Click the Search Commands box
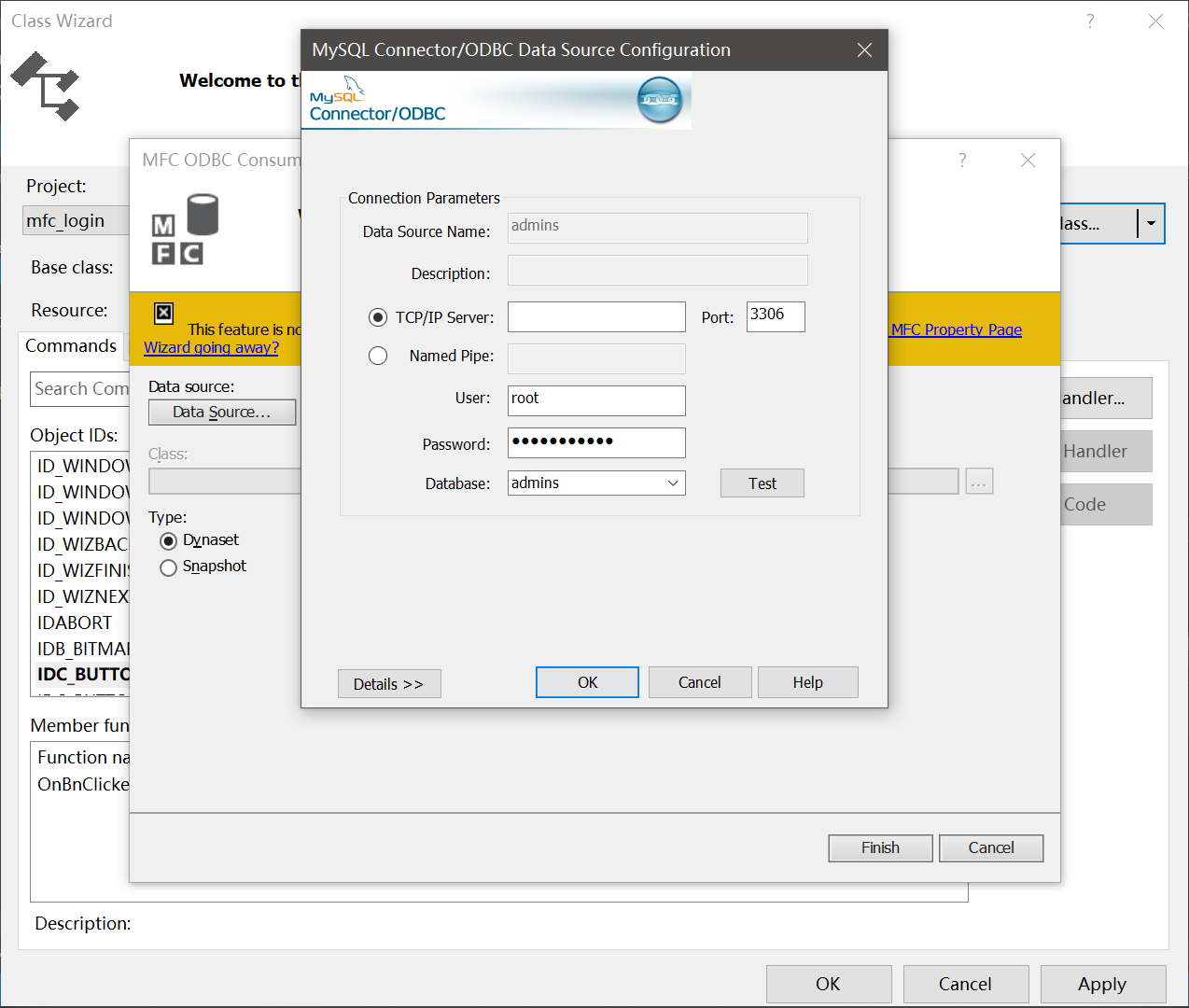Screen dimensions: 1189x1008 (x=80, y=388)
